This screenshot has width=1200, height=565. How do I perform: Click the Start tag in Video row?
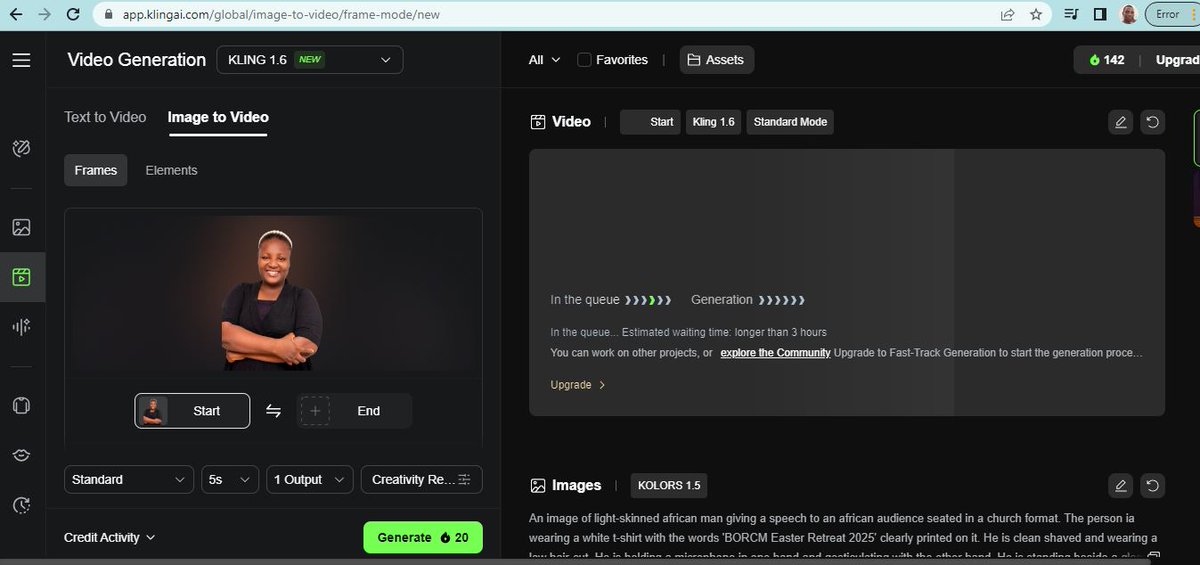(650, 122)
